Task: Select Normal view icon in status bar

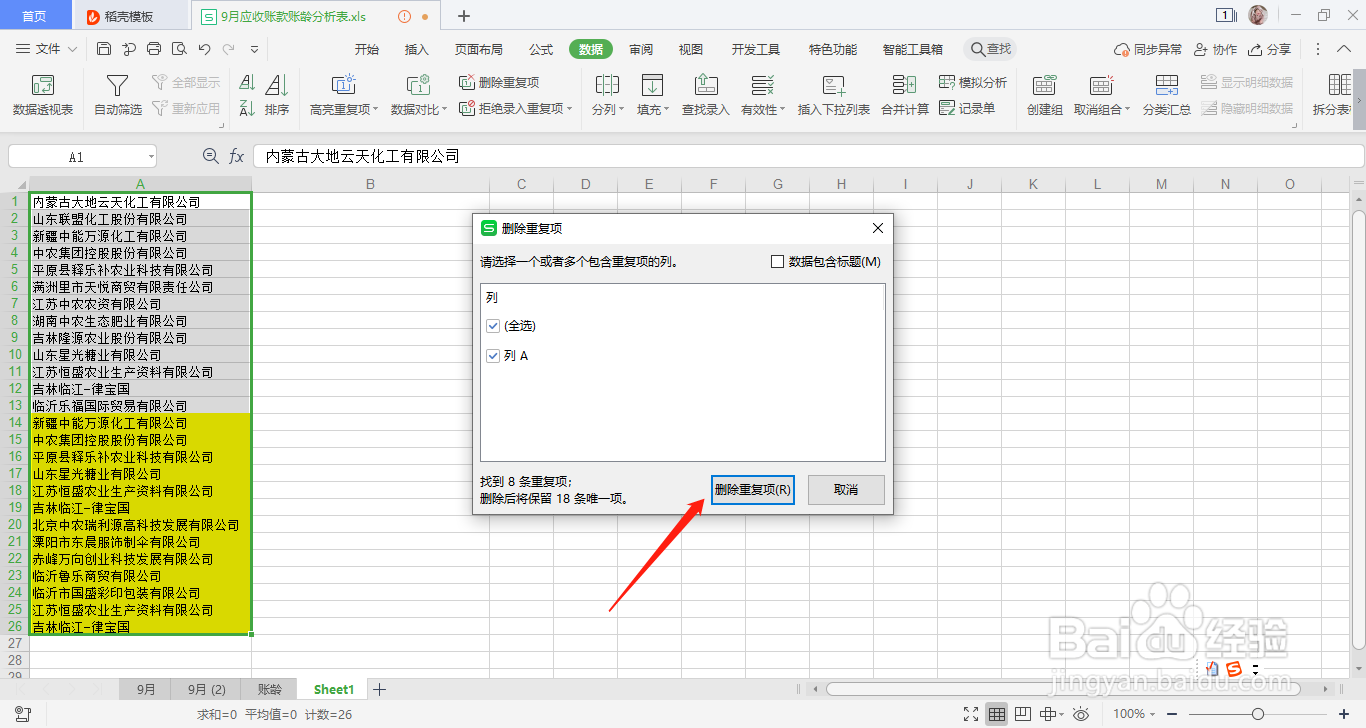Action: pos(997,714)
